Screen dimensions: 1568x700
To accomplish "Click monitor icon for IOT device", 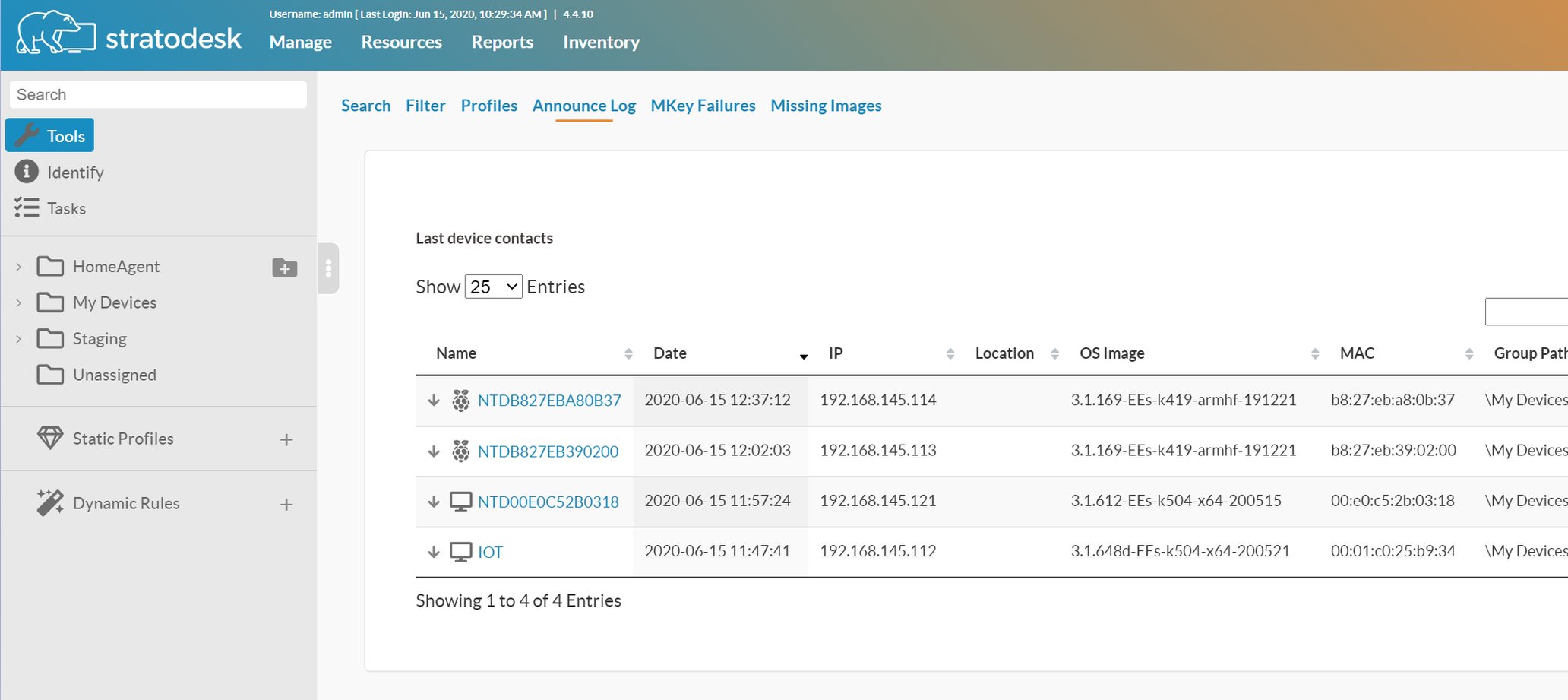I will tap(460, 552).
